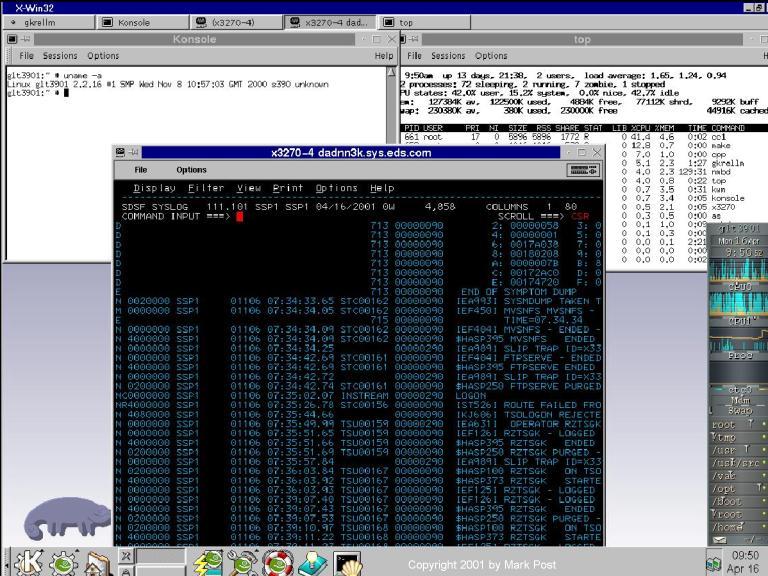Open the SDSF Filter menu
The image size is (768, 576).
[206, 188]
